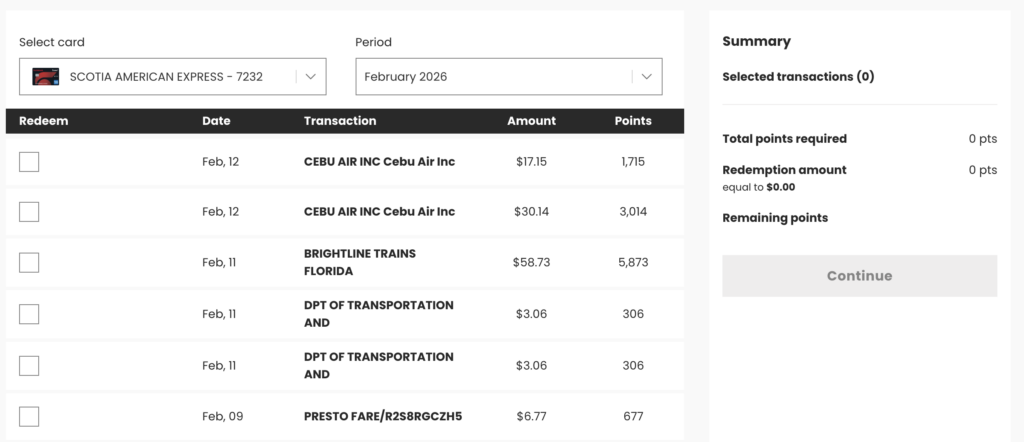Viewport: 1024px width, 442px height.
Task: Open the card selector showing 7232
Action: coord(172,76)
